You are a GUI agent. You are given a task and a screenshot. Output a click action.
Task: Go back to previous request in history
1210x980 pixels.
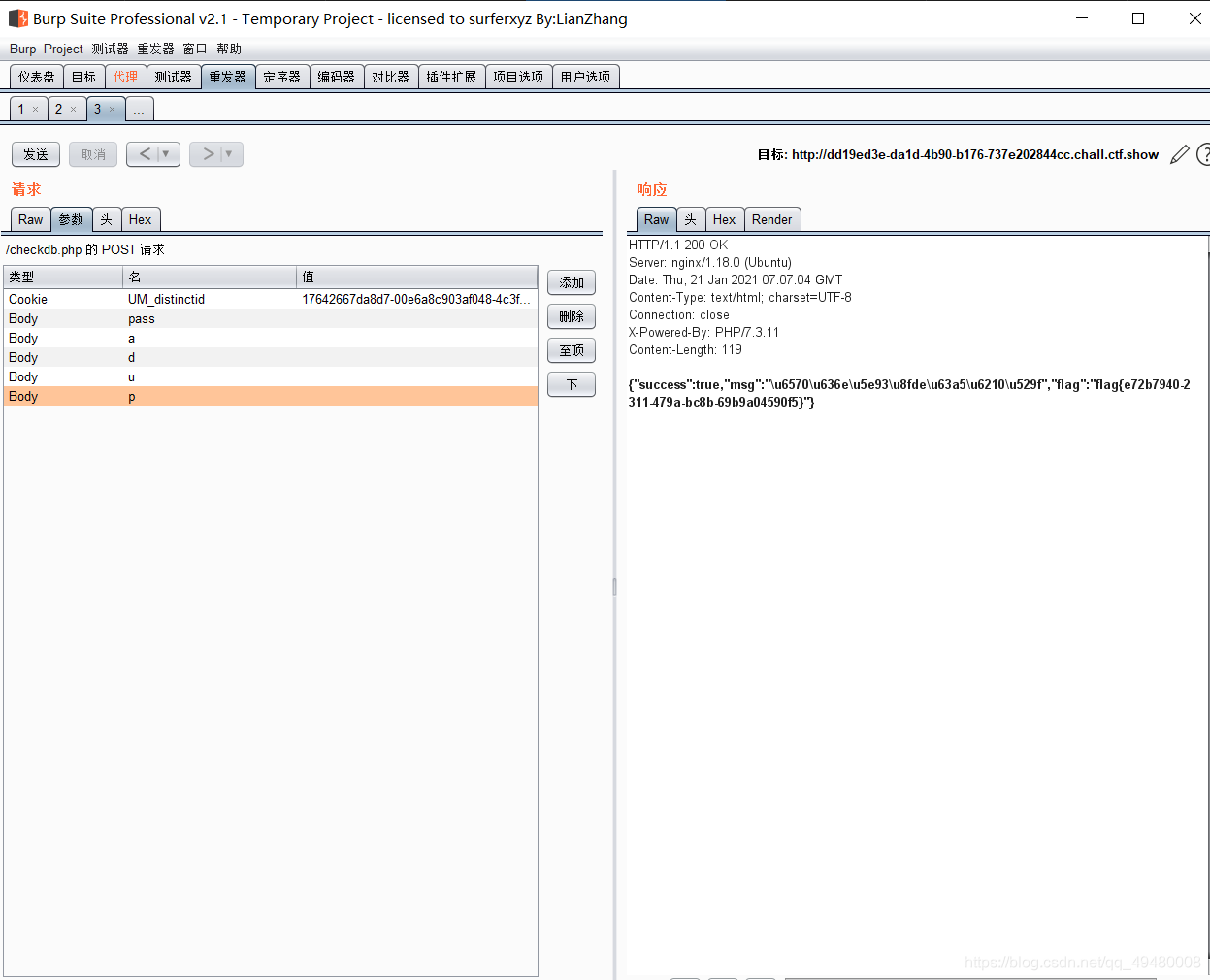145,154
